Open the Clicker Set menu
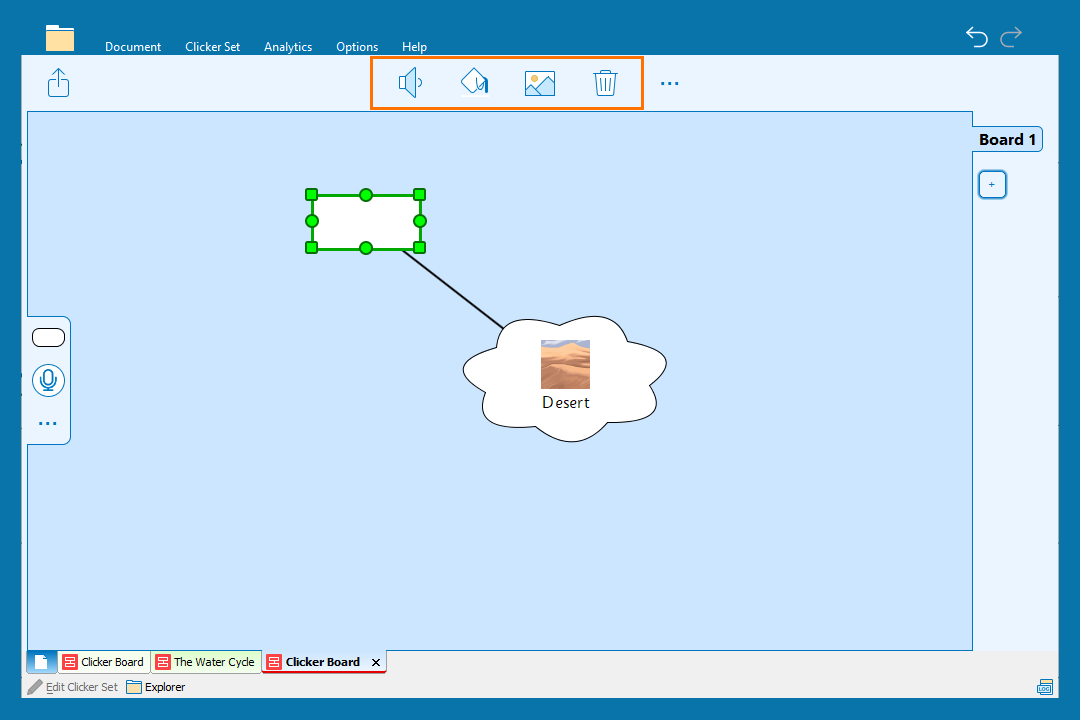The image size is (1080, 720). click(212, 47)
